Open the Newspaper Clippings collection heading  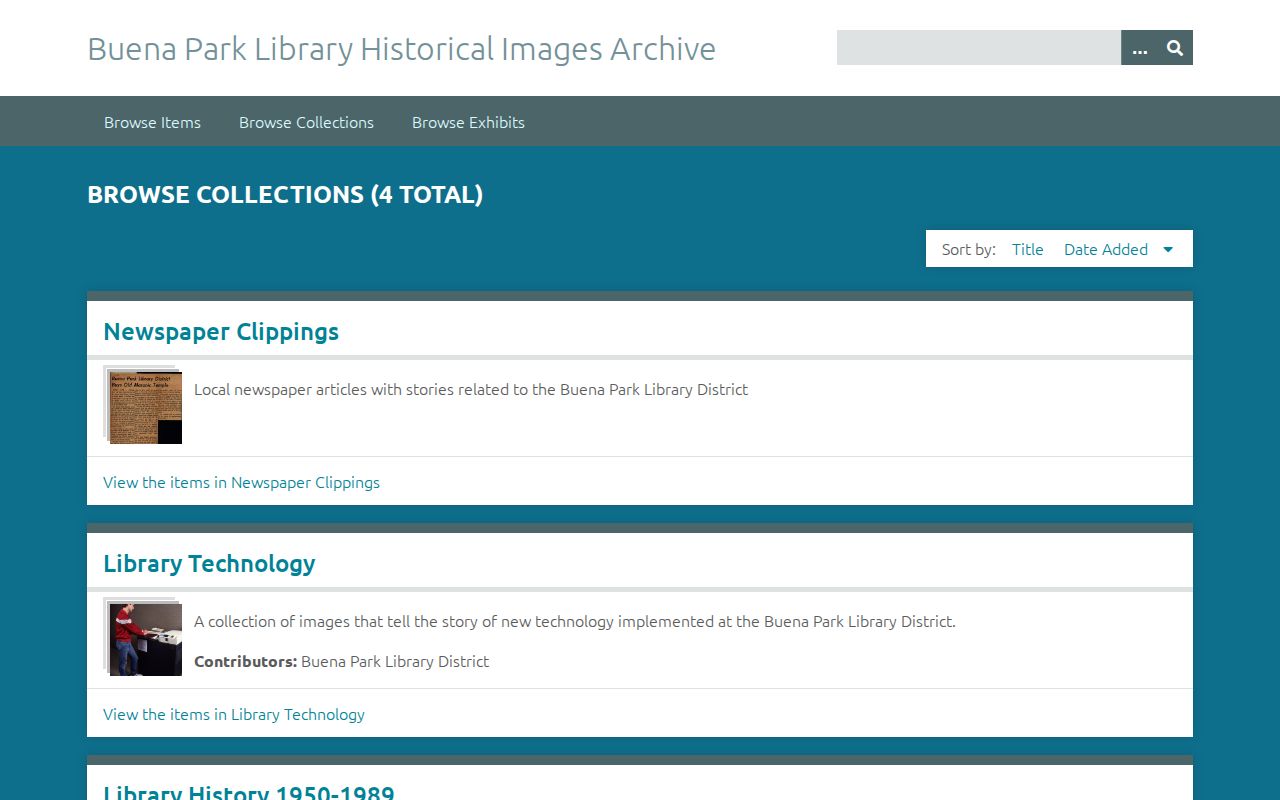coord(221,332)
